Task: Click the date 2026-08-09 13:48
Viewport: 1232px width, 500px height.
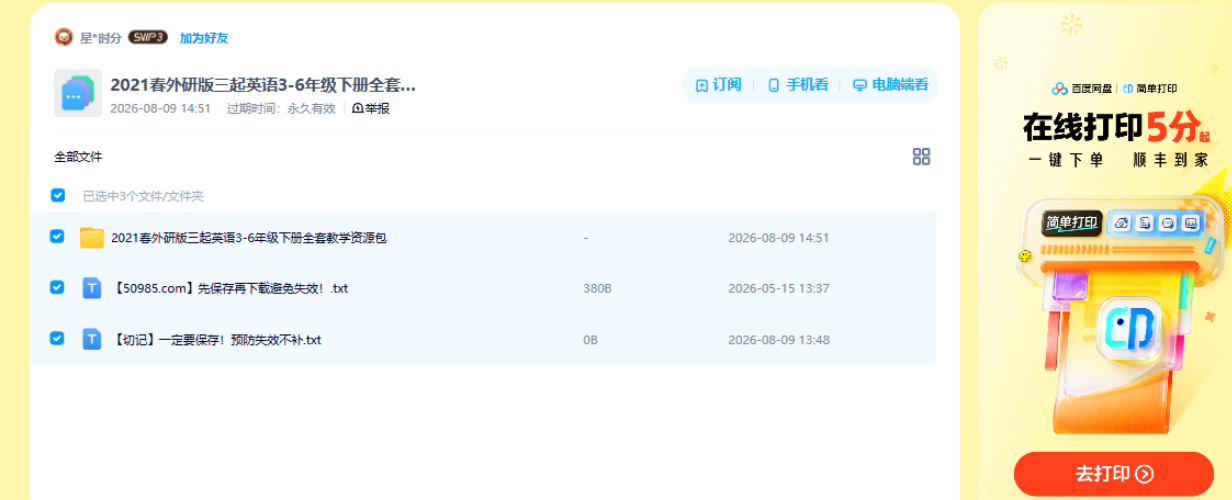Action: (x=778, y=340)
